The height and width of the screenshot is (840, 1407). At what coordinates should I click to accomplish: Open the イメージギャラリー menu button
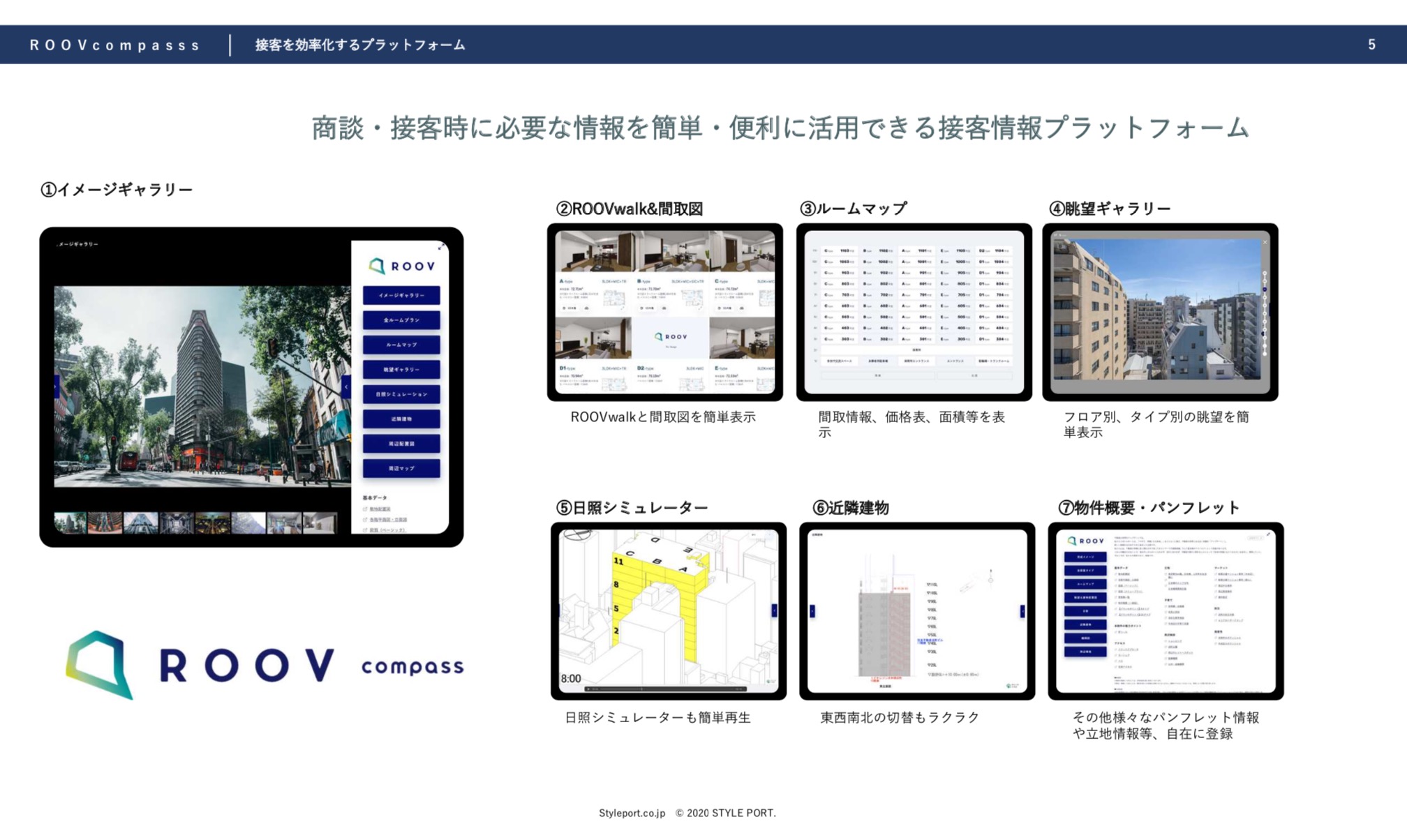point(401,296)
